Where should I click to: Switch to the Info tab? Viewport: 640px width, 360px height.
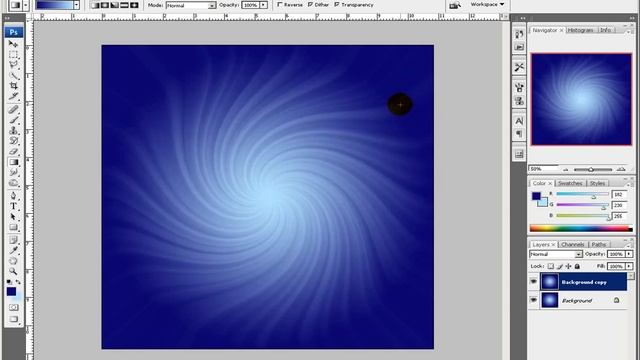point(606,30)
